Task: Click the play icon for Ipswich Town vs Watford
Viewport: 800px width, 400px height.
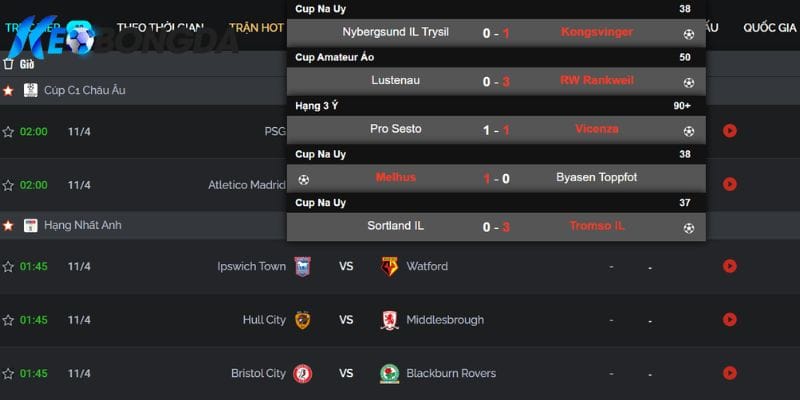Action: pyautogui.click(x=730, y=266)
